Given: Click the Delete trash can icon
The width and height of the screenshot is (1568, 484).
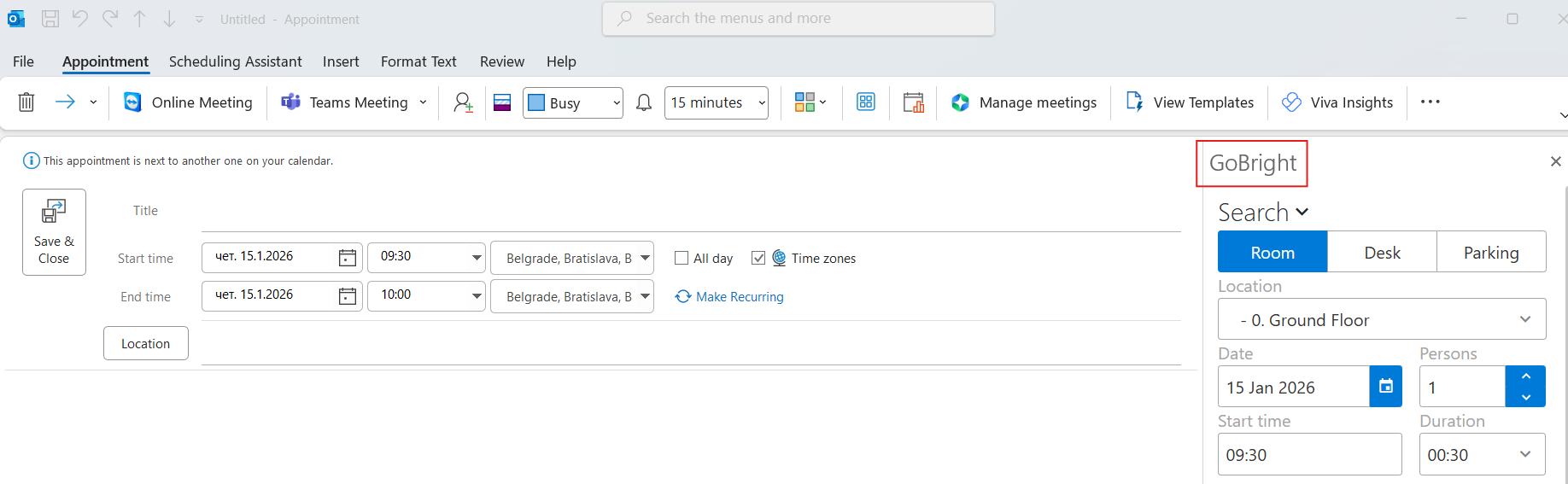Looking at the screenshot, I should click(x=26, y=102).
